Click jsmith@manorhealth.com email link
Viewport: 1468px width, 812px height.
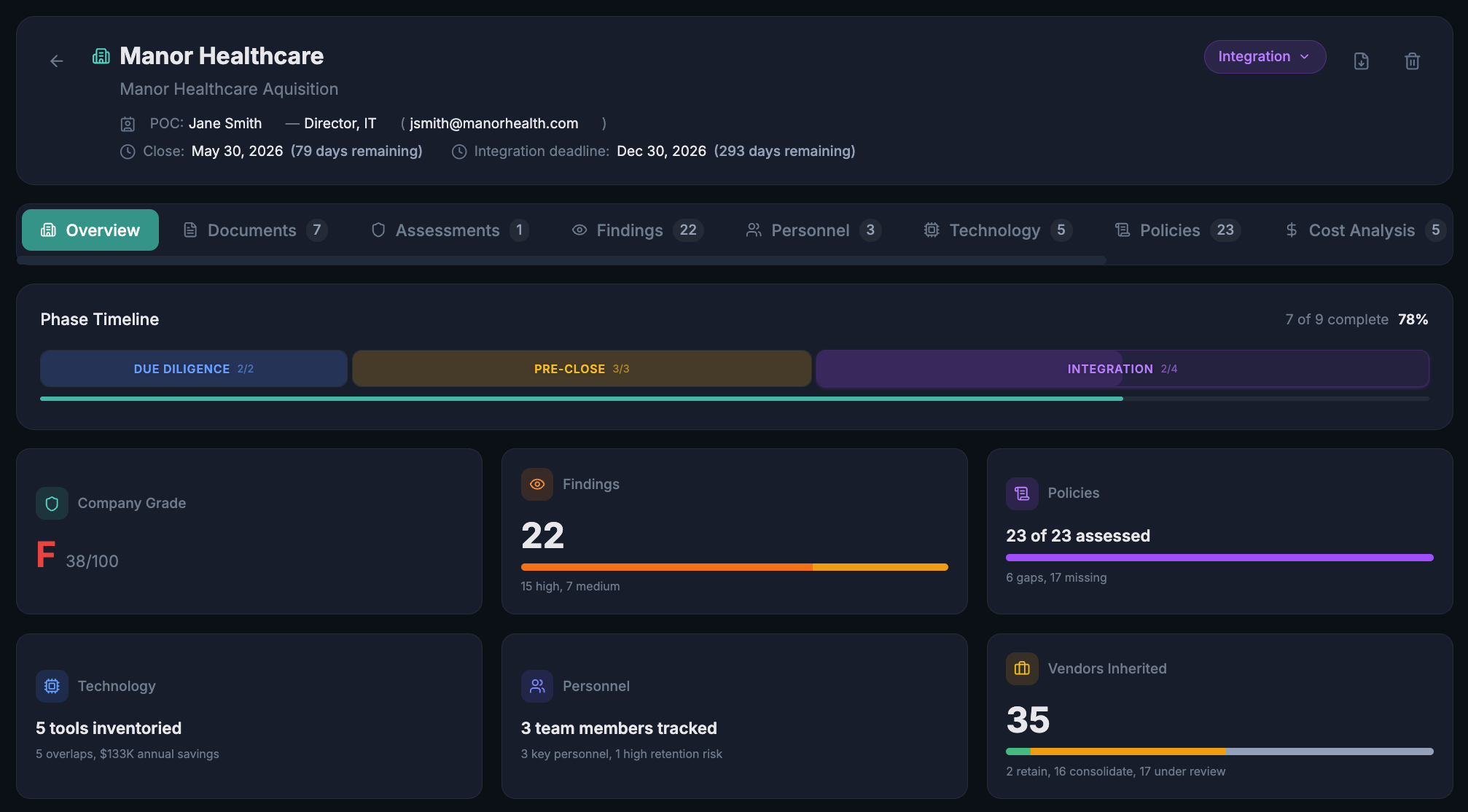pyautogui.click(x=493, y=123)
